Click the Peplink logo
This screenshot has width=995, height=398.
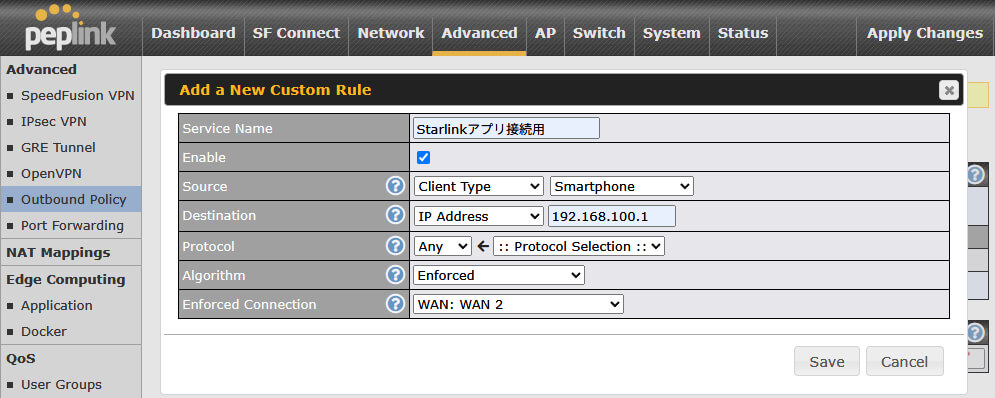coord(70,27)
